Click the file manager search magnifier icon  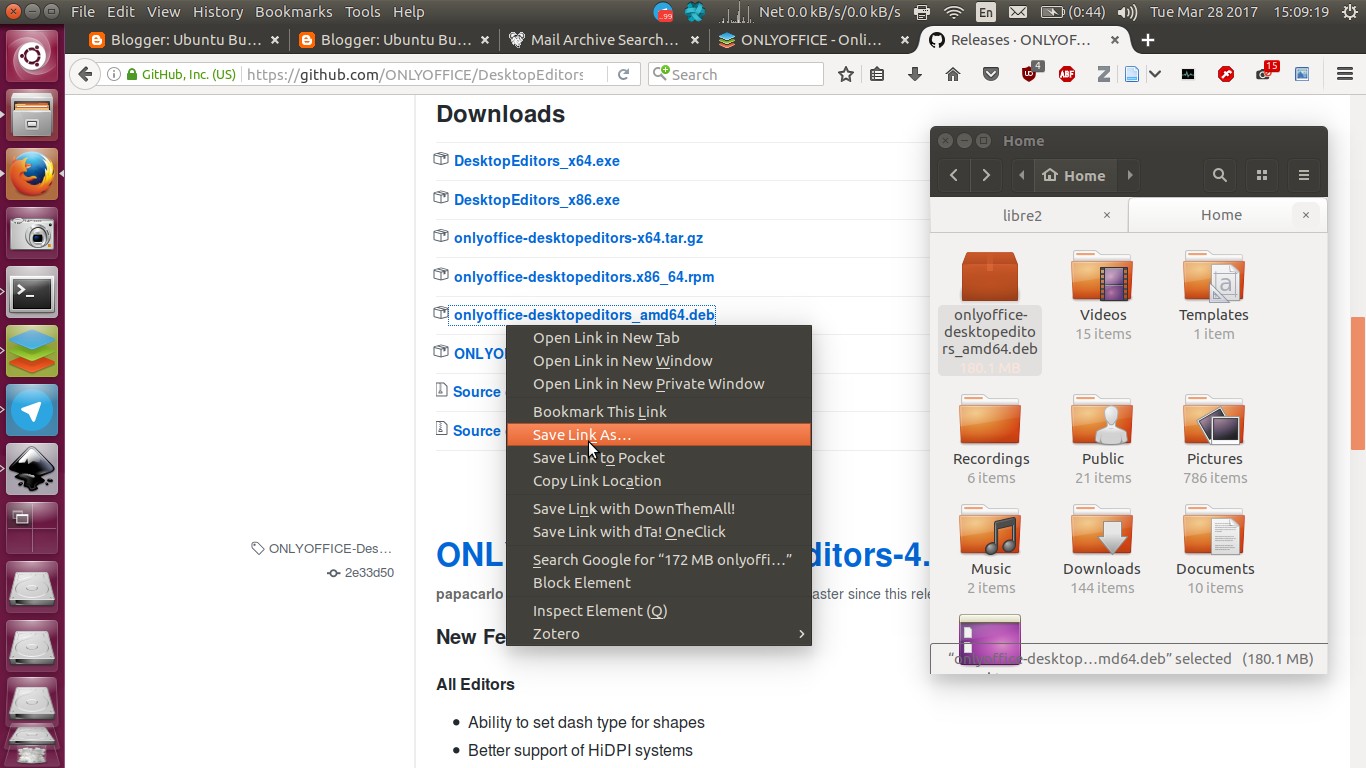point(1220,175)
